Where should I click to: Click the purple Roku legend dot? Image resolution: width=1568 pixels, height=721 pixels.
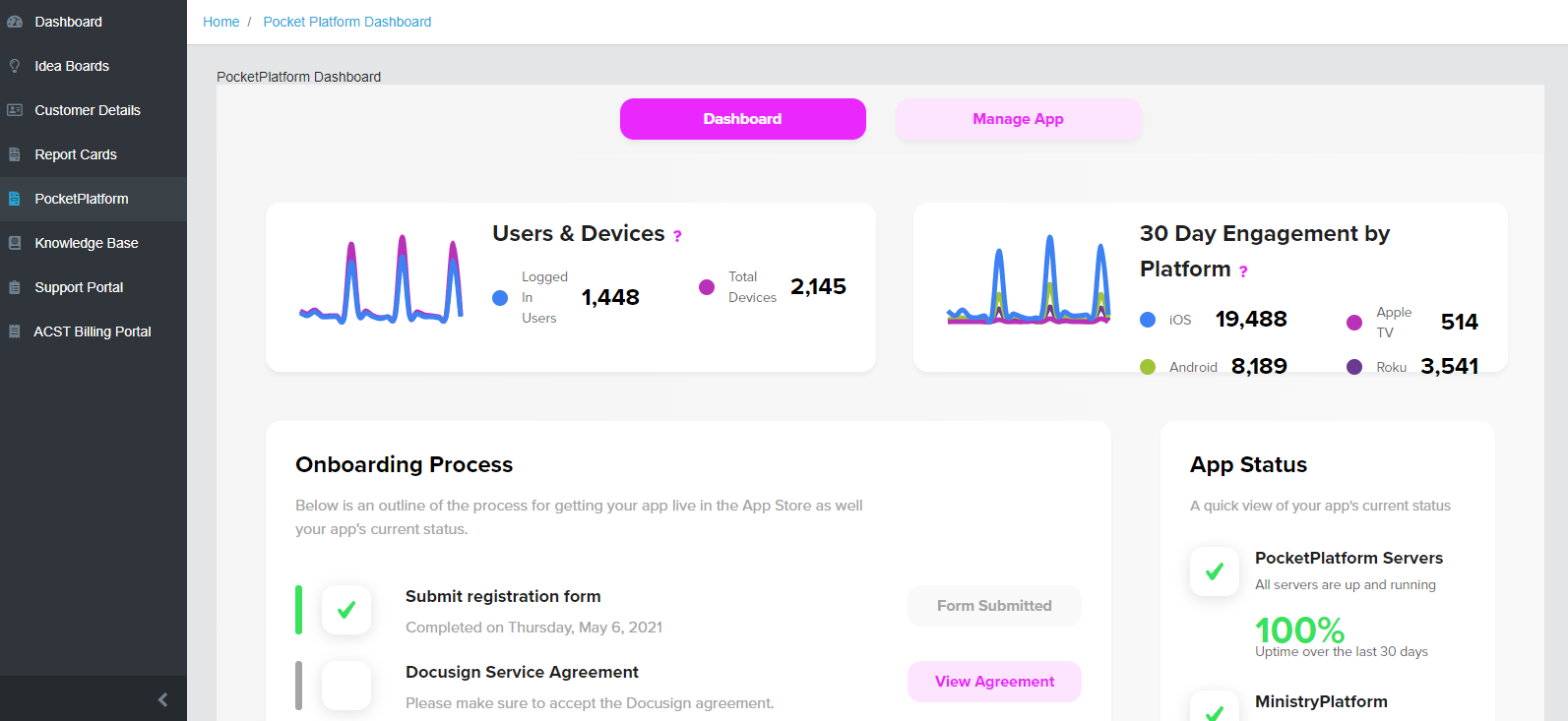1354,367
